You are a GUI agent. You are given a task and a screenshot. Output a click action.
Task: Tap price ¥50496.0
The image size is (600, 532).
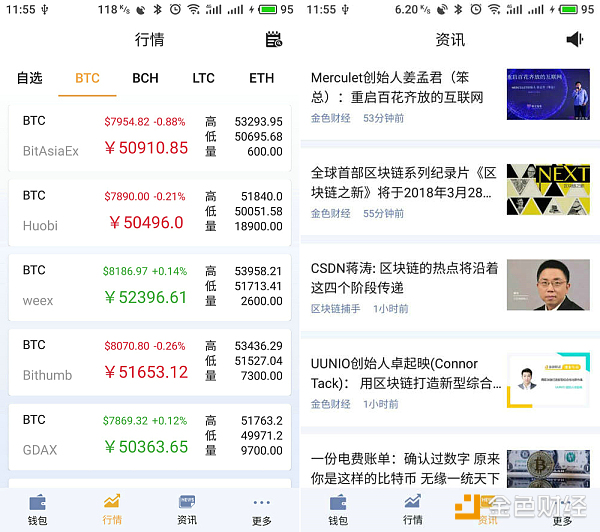pyautogui.click(x=146, y=223)
